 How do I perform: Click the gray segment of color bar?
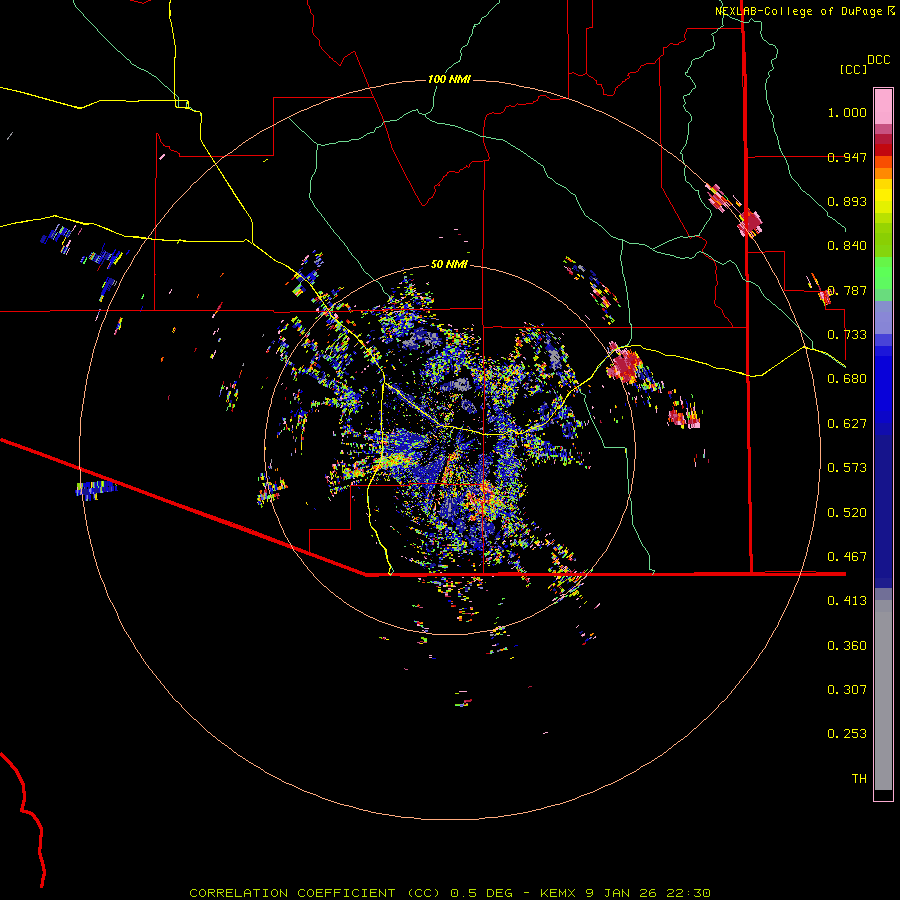click(883, 695)
